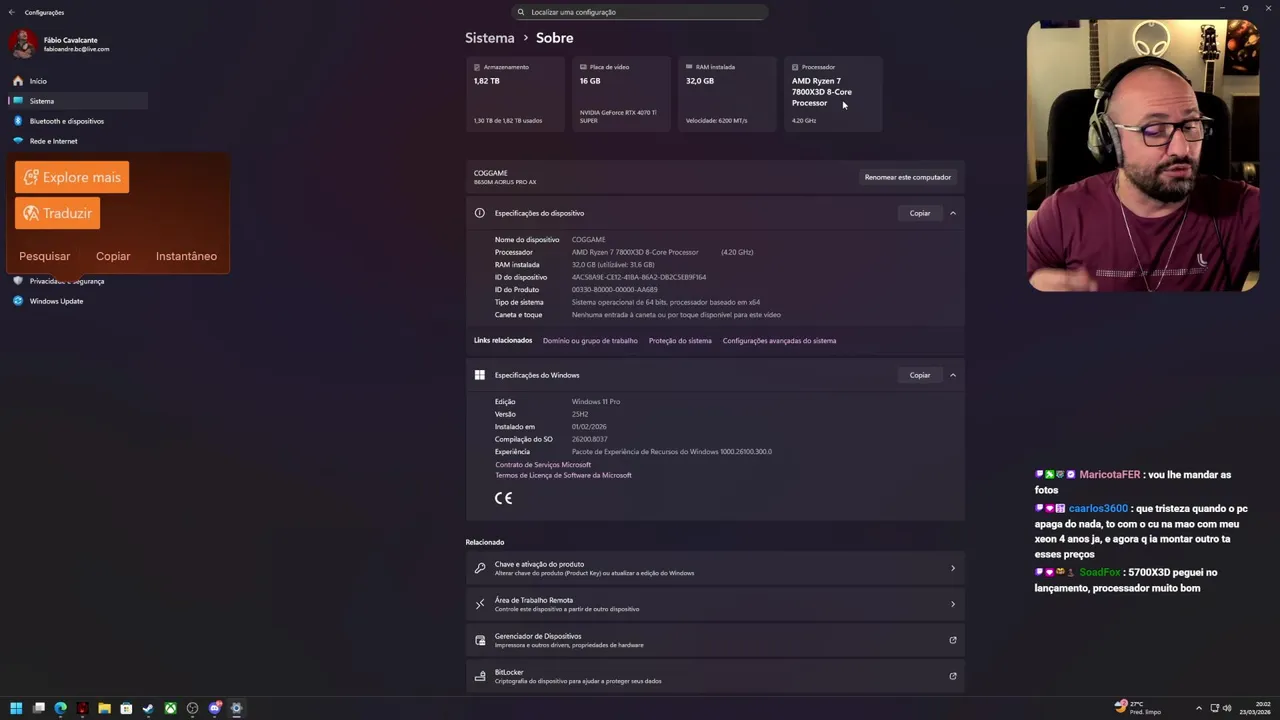This screenshot has height=720, width=1280.
Task: Open Proteção do sistema link
Action: pos(680,341)
